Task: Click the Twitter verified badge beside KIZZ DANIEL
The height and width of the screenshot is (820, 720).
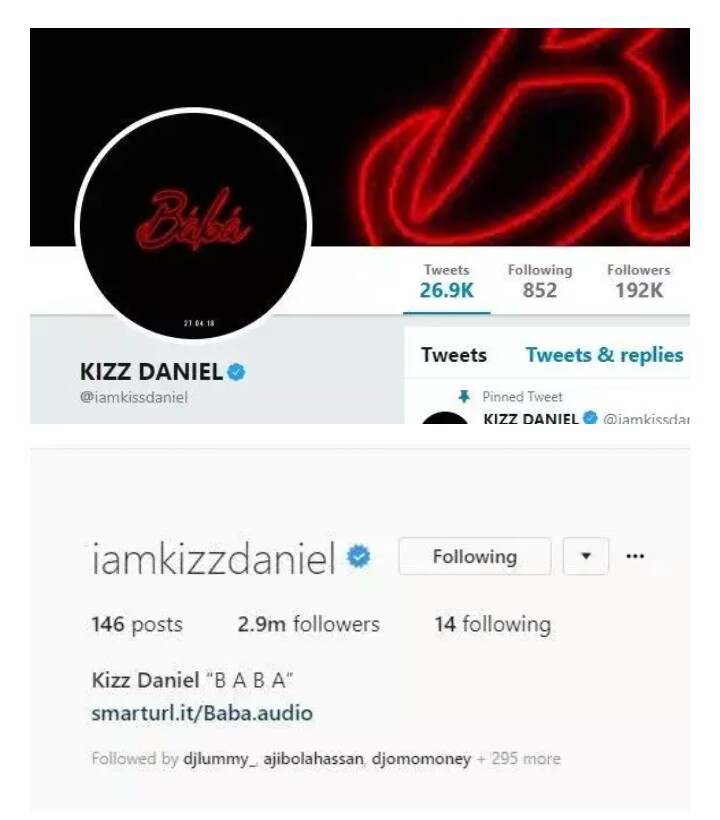Action: (236, 372)
